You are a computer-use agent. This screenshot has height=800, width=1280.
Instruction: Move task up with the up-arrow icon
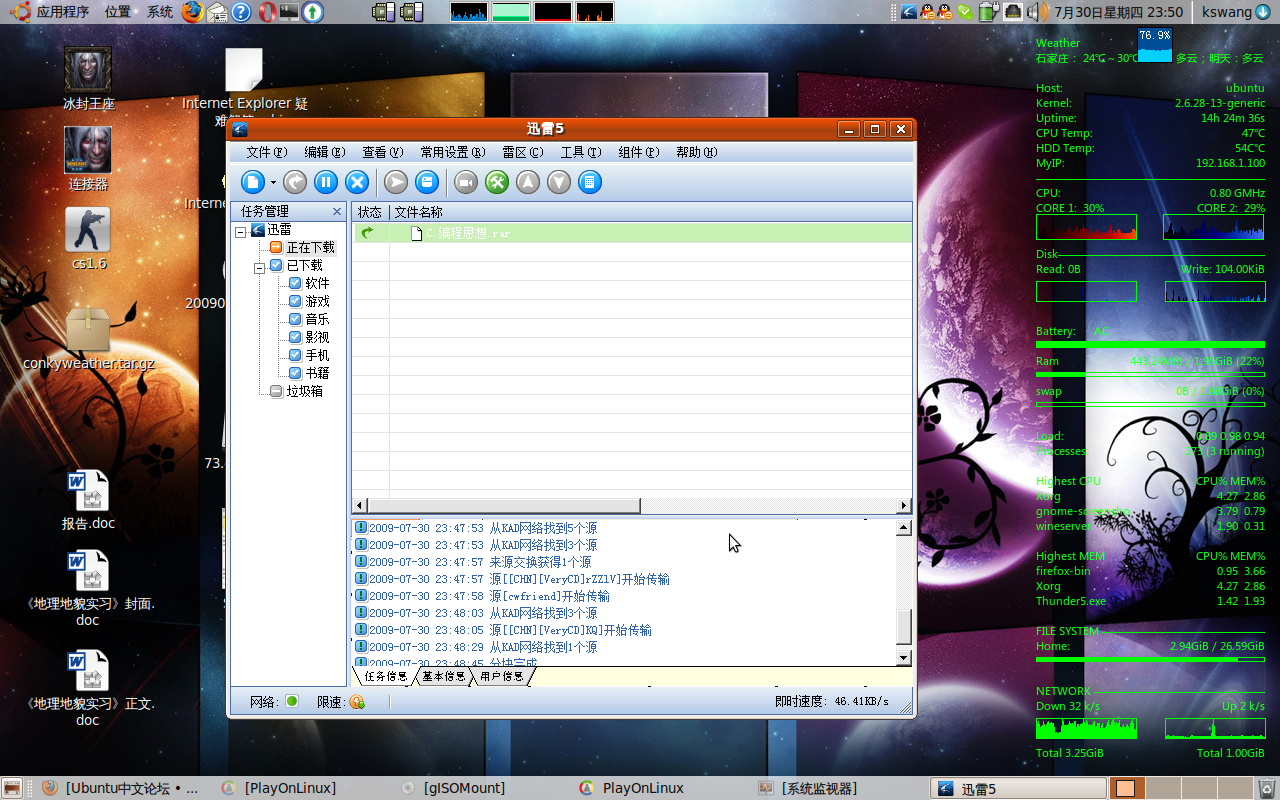pyautogui.click(x=528, y=182)
